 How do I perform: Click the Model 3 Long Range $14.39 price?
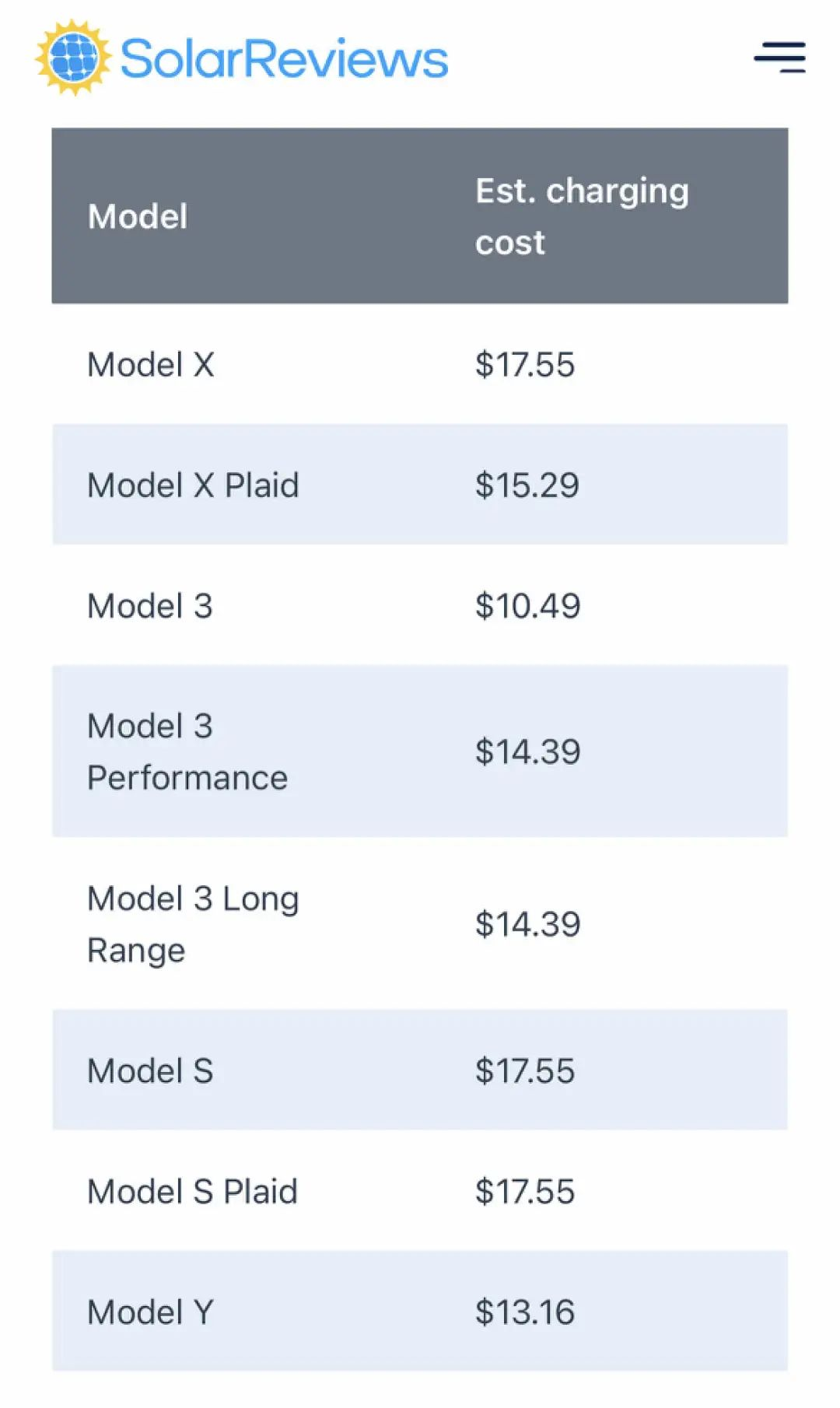tap(527, 924)
